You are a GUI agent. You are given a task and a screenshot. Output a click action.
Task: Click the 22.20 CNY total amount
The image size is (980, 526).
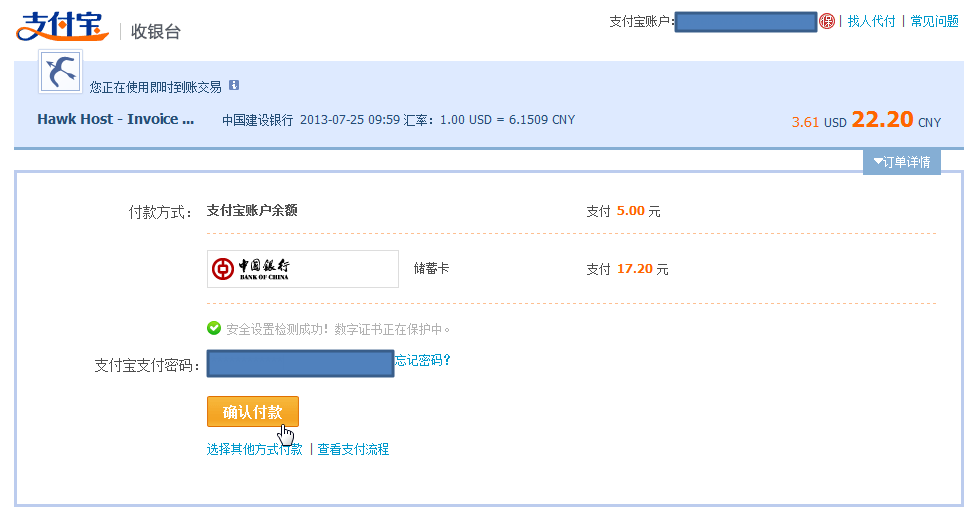tap(896, 119)
